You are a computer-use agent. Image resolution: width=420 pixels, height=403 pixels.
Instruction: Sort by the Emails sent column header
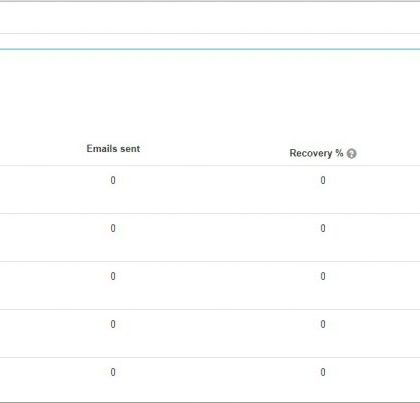tap(113, 149)
